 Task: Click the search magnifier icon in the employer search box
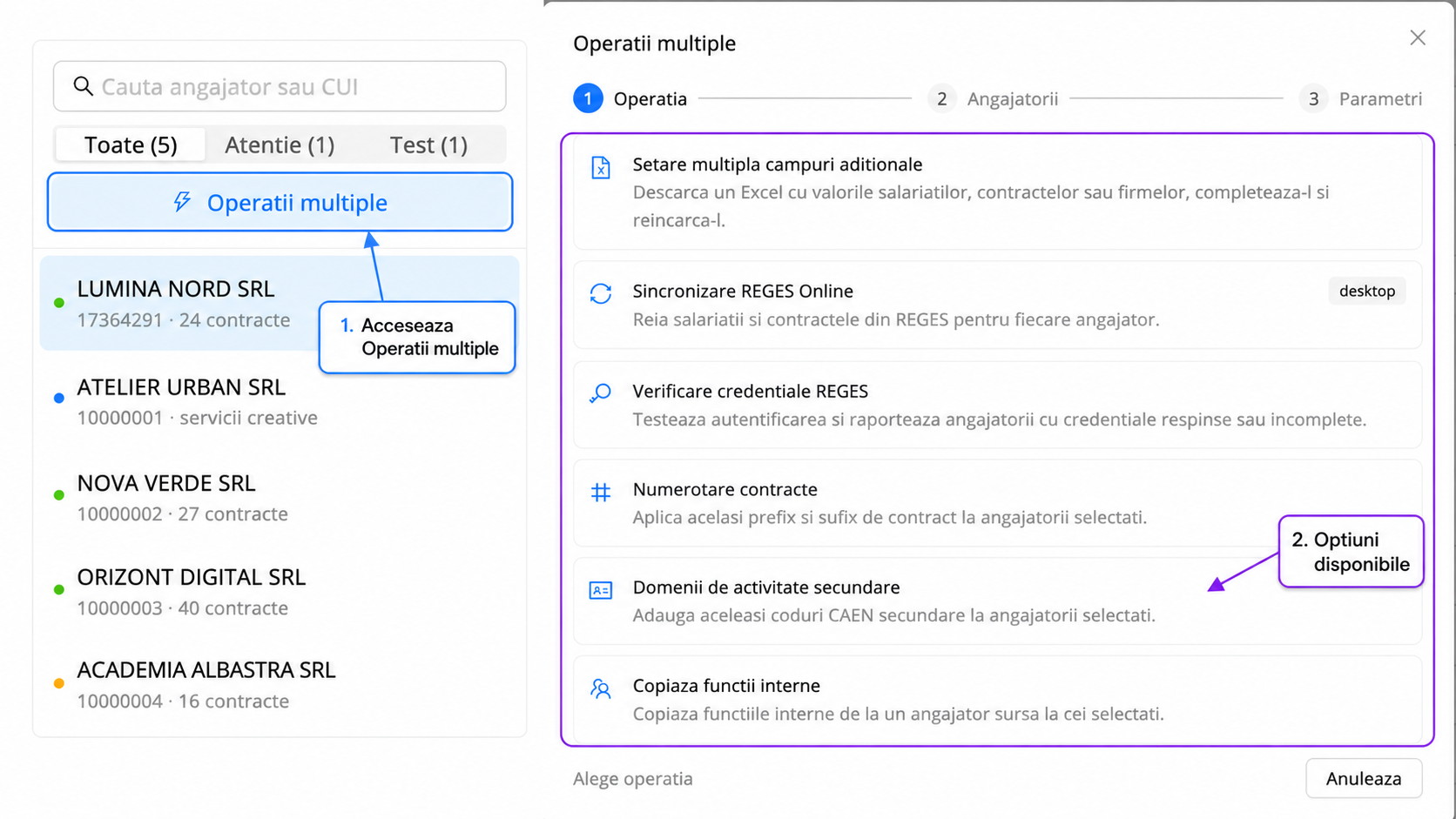pyautogui.click(x=83, y=86)
